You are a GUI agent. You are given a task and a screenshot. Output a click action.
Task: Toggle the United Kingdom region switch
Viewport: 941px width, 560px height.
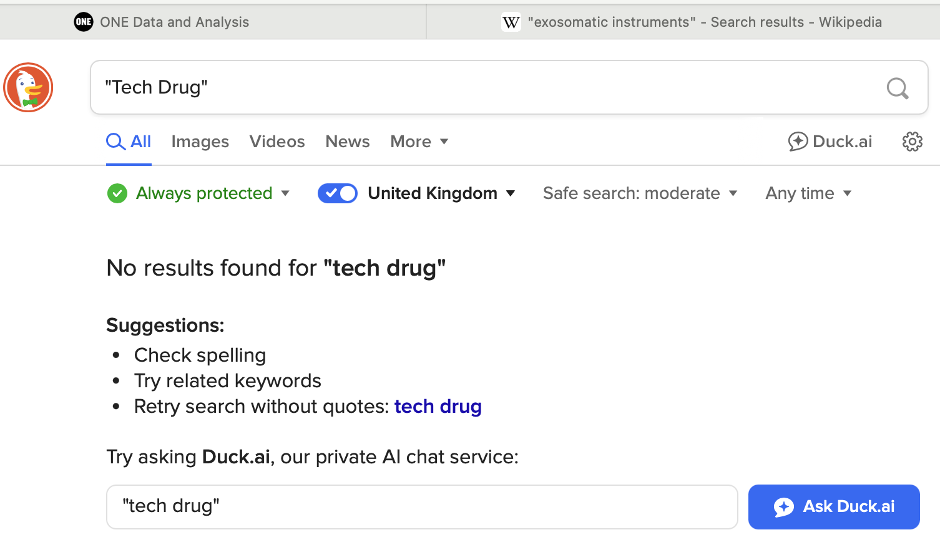pyautogui.click(x=337, y=193)
